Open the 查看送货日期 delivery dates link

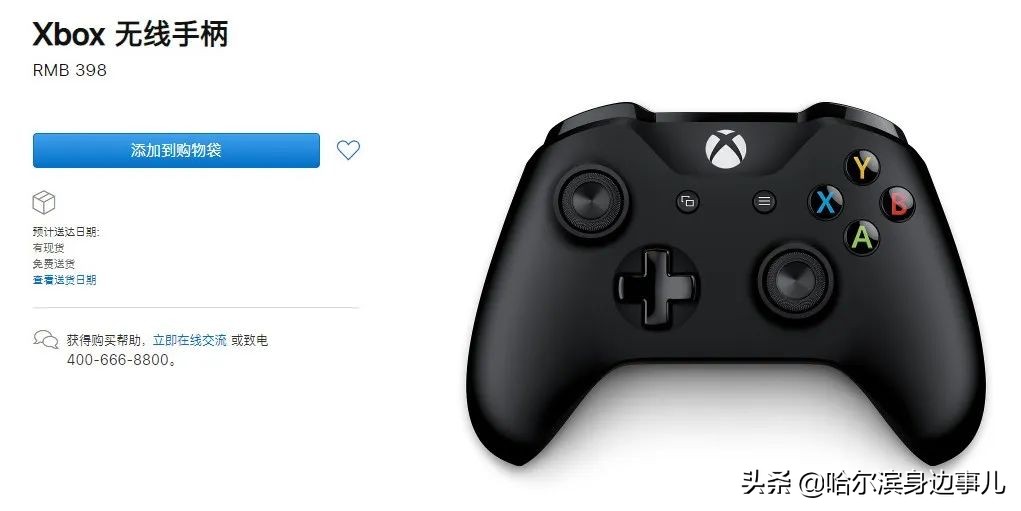click(x=64, y=280)
